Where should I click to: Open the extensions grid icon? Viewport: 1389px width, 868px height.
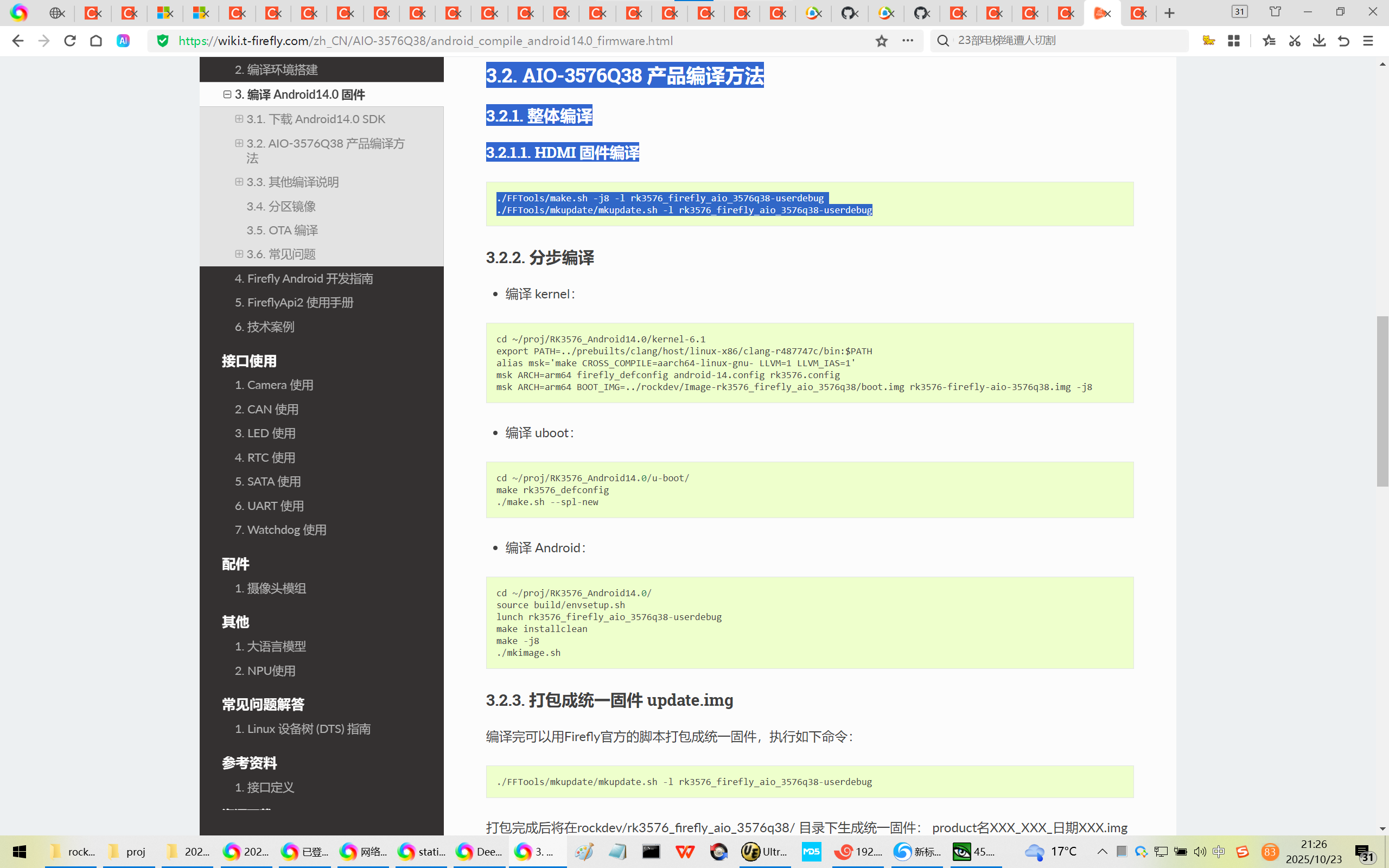coord(1233,41)
